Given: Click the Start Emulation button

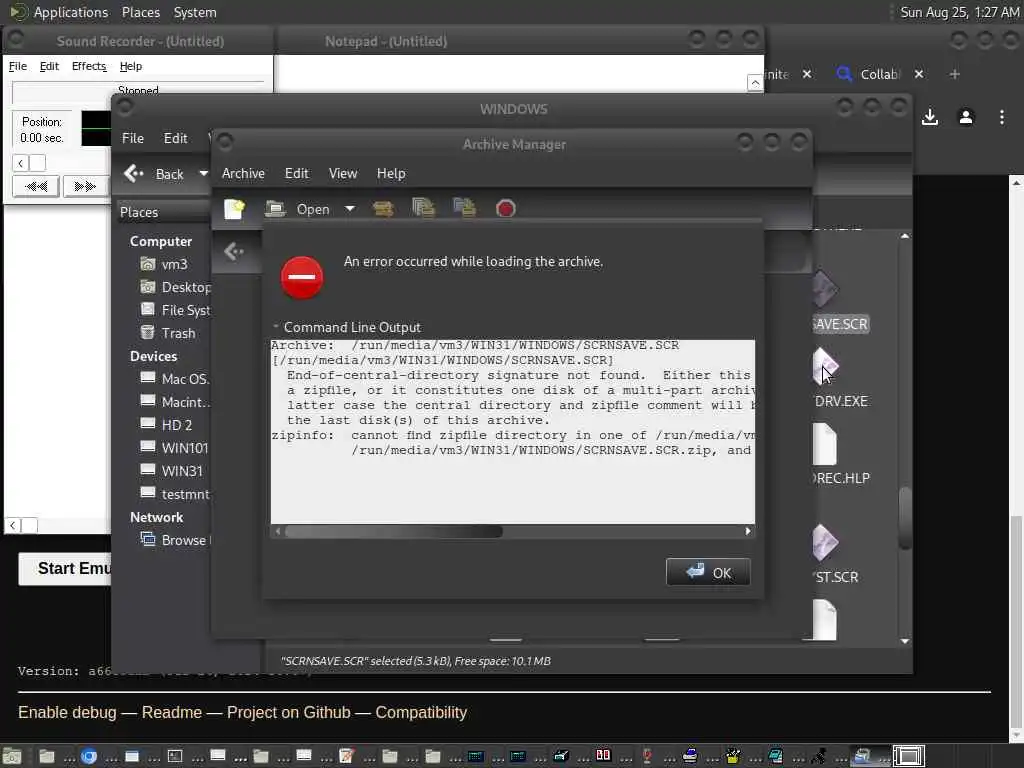Looking at the screenshot, I should pyautogui.click(x=65, y=569).
